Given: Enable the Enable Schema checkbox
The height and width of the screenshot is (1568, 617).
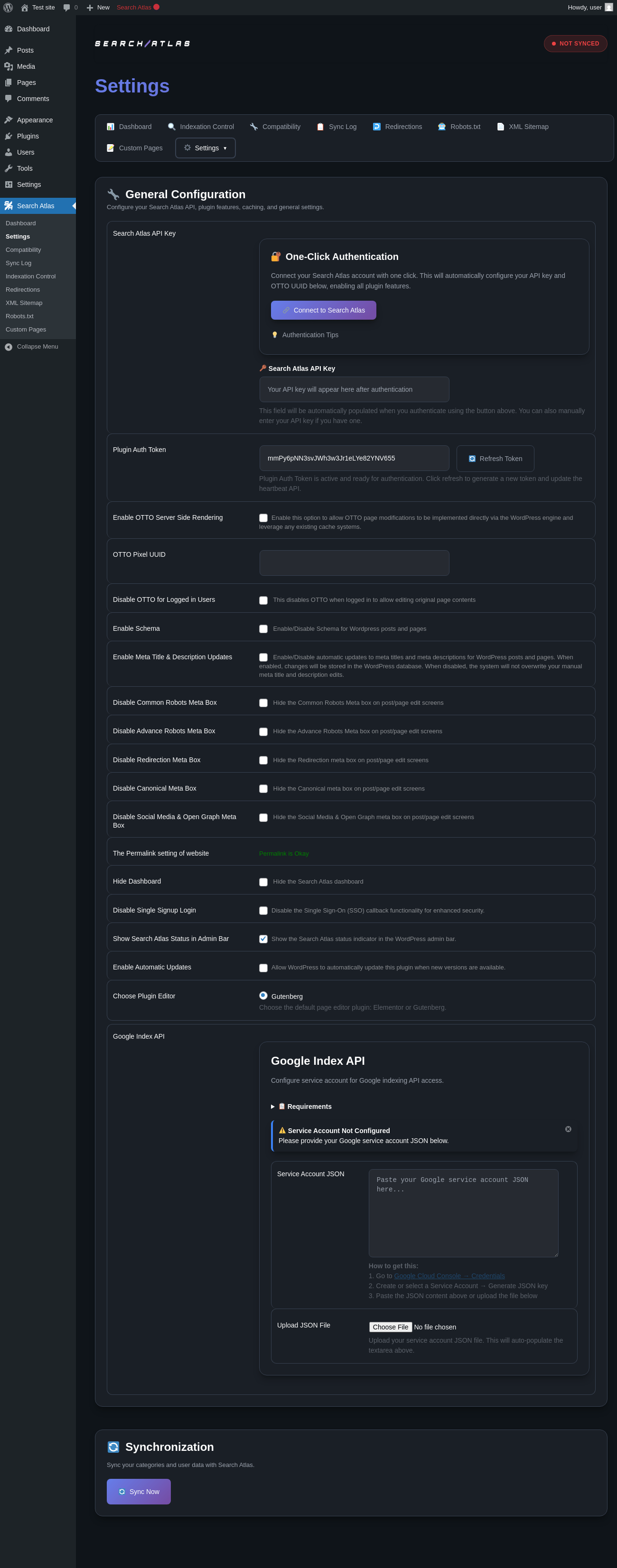Looking at the screenshot, I should pos(263,629).
